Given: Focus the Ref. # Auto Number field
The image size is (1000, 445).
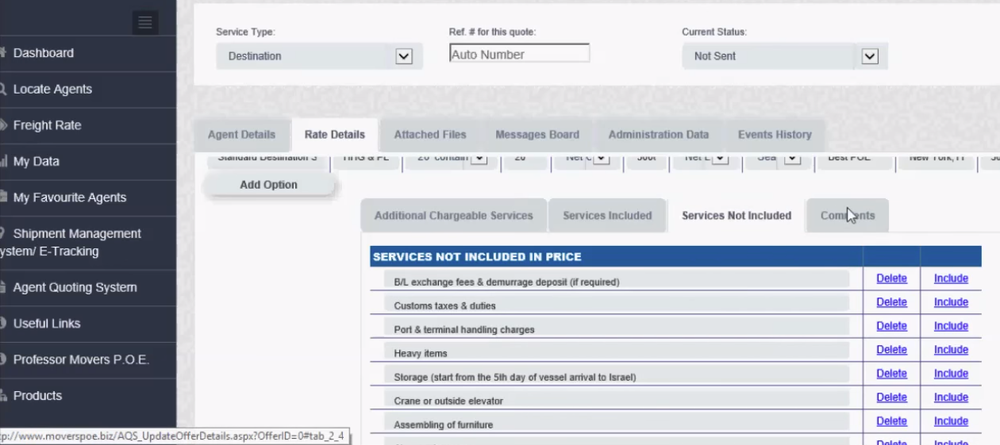Looking at the screenshot, I should 519,54.
